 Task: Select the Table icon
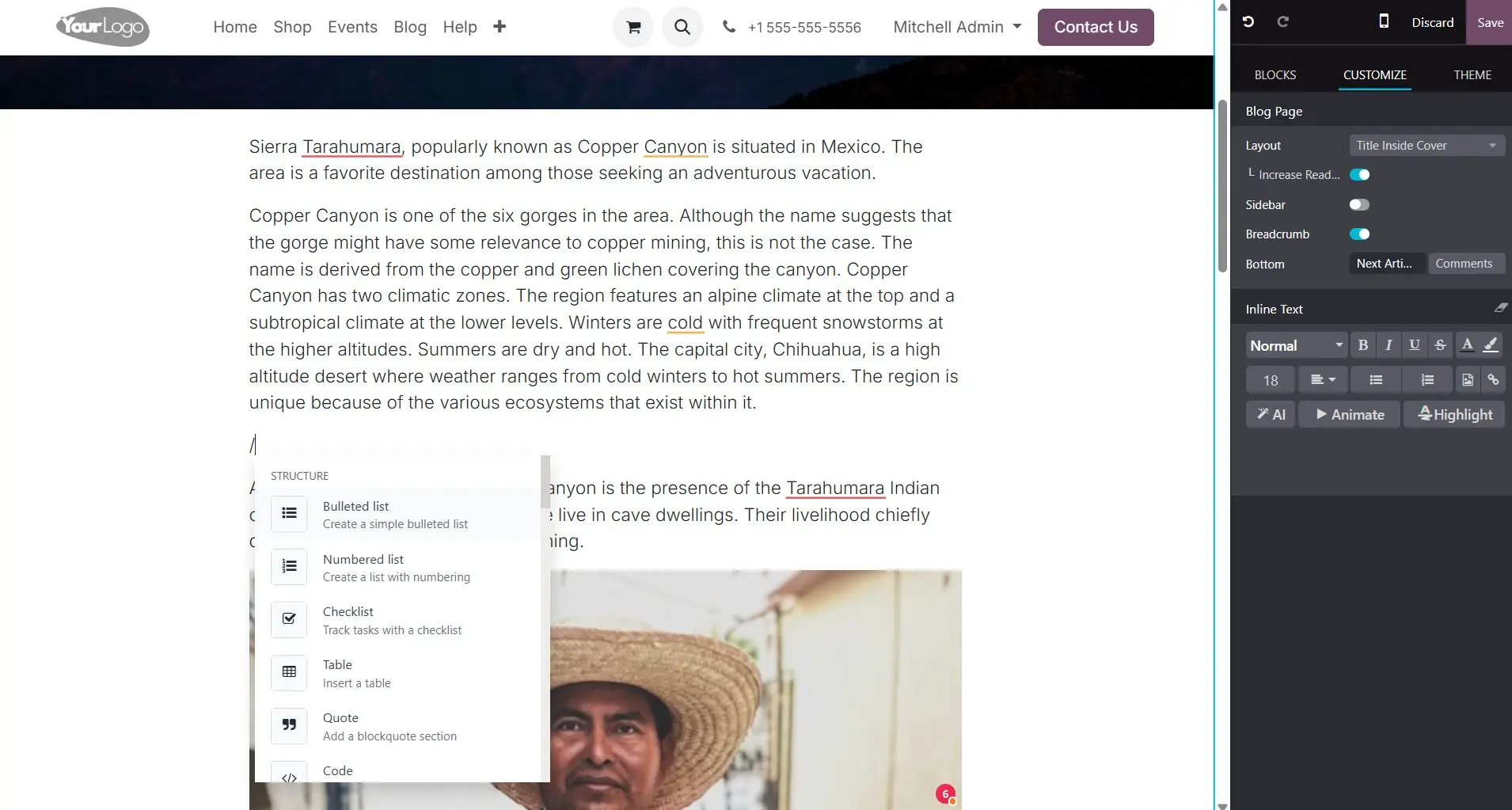pos(289,672)
